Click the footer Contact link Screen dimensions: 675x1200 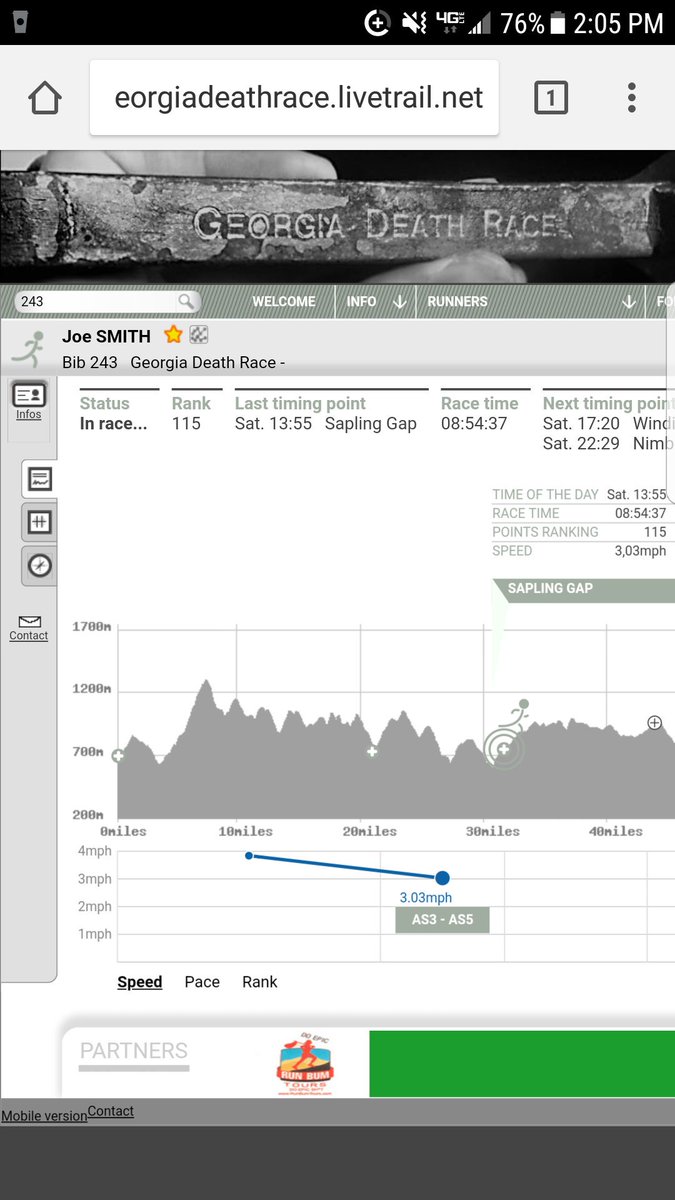(x=111, y=1111)
